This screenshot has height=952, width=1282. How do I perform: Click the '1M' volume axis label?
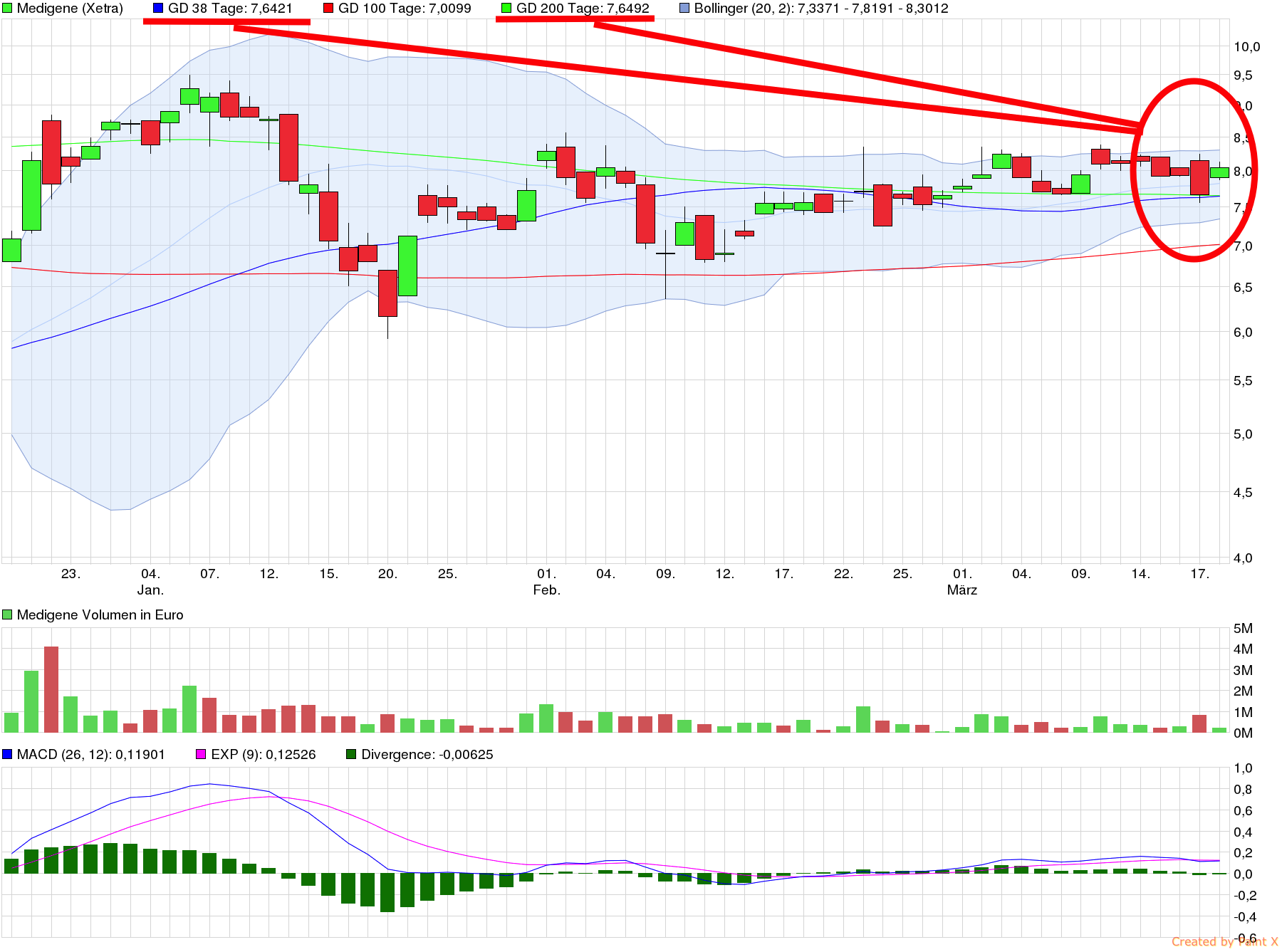(x=1243, y=713)
